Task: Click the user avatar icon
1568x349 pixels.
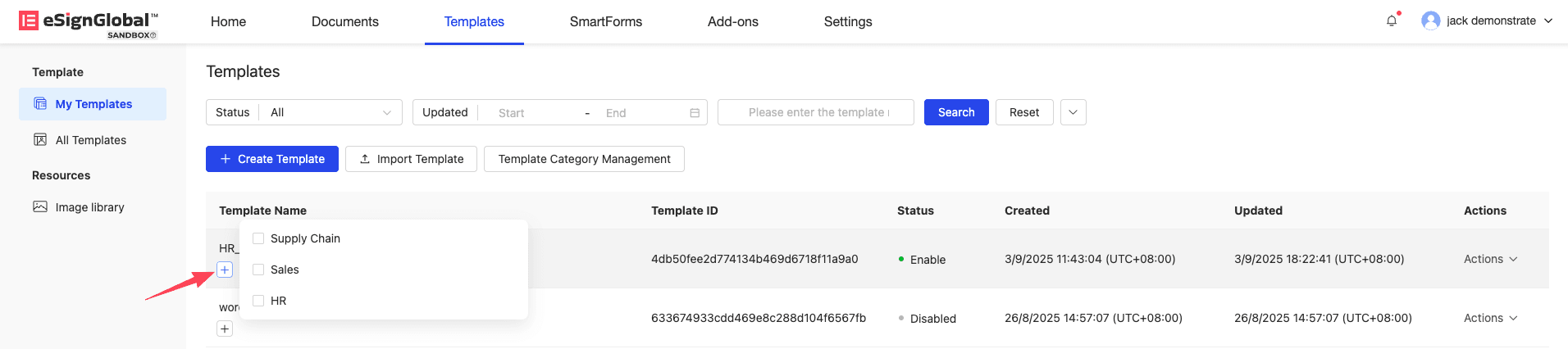Action: pyautogui.click(x=1430, y=21)
